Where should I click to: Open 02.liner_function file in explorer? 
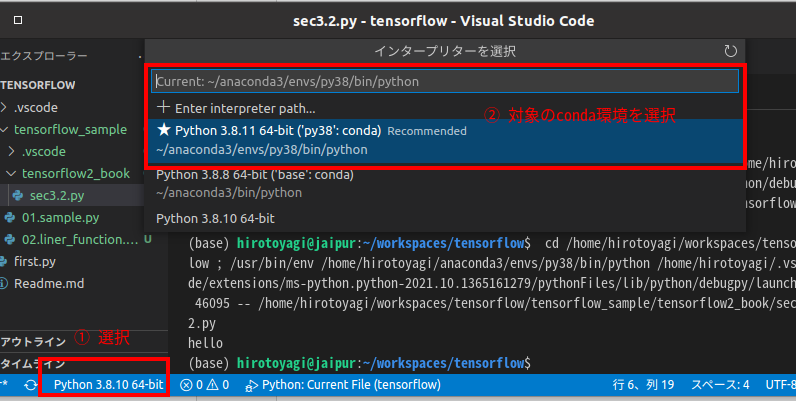click(78, 239)
